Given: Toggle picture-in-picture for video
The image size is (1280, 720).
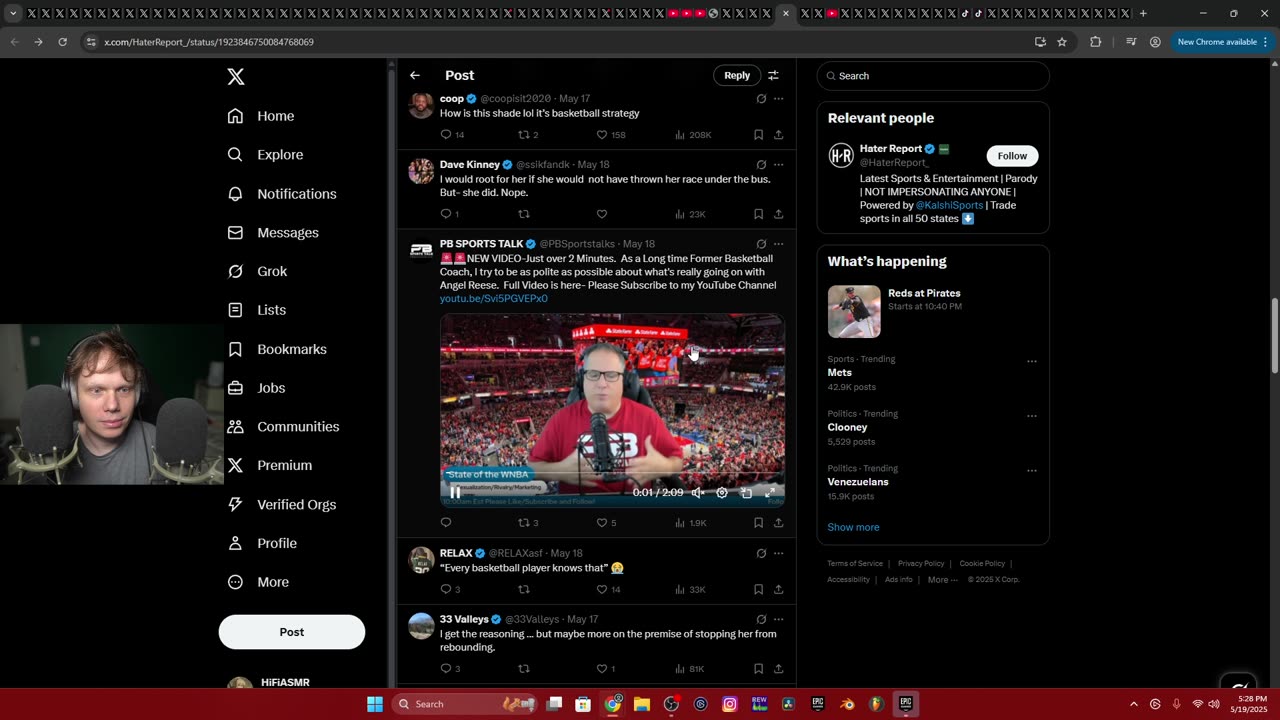Looking at the screenshot, I should coord(746,492).
